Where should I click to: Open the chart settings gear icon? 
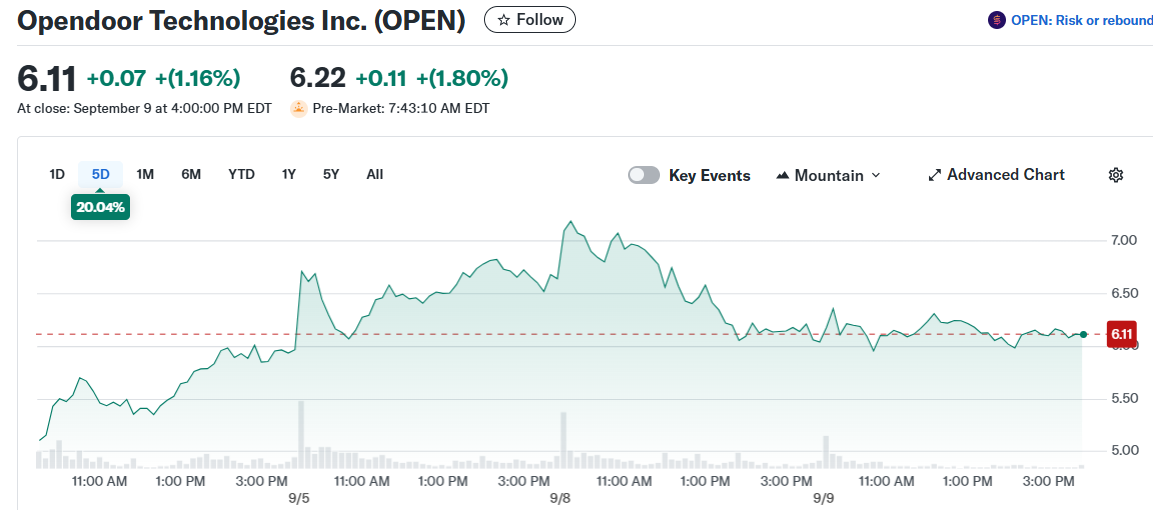(x=1115, y=175)
